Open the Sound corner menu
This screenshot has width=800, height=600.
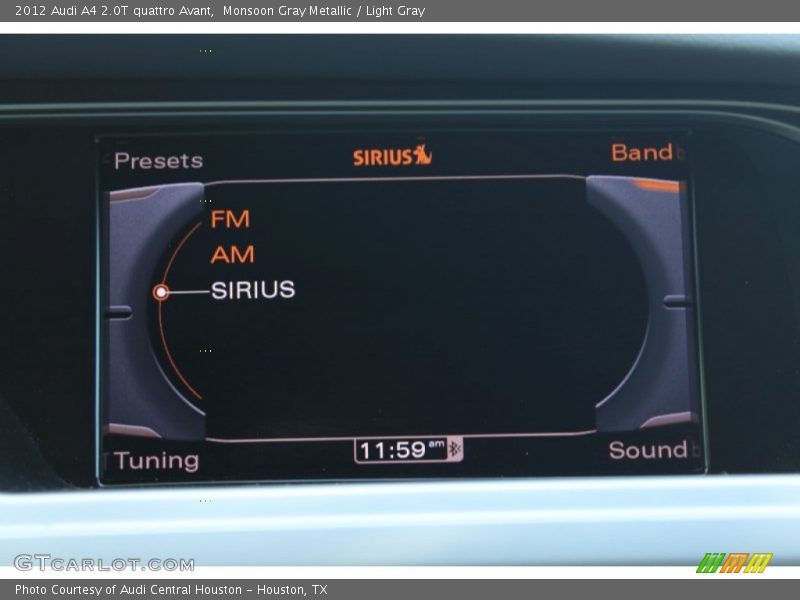point(648,450)
